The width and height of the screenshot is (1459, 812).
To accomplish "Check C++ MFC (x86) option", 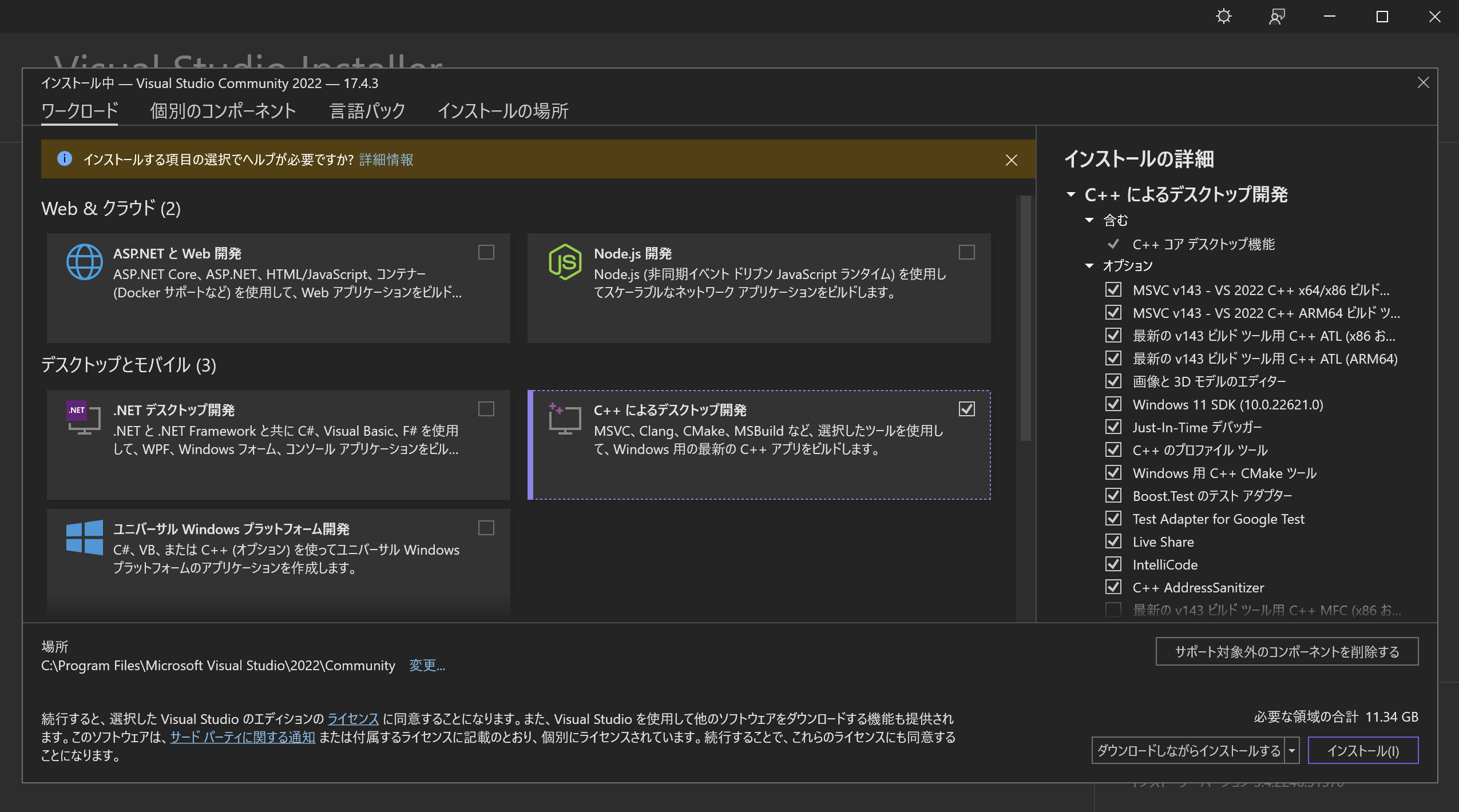I will click(x=1113, y=610).
